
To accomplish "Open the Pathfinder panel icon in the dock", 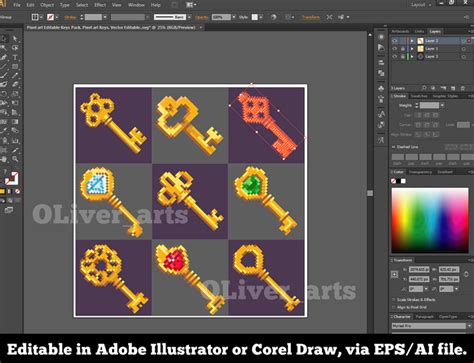I will tap(381, 73).
